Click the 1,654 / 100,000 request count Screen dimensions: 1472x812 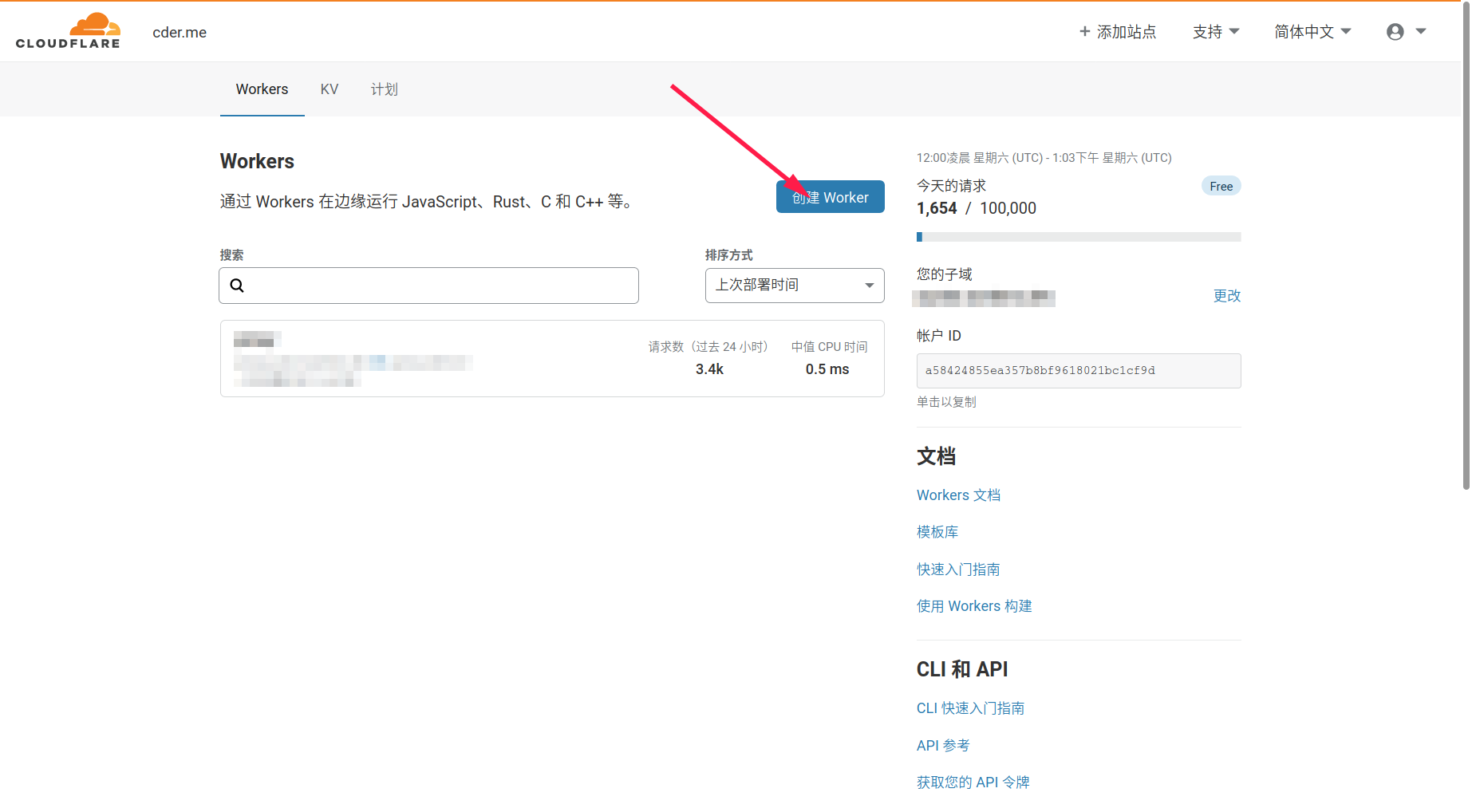(977, 208)
